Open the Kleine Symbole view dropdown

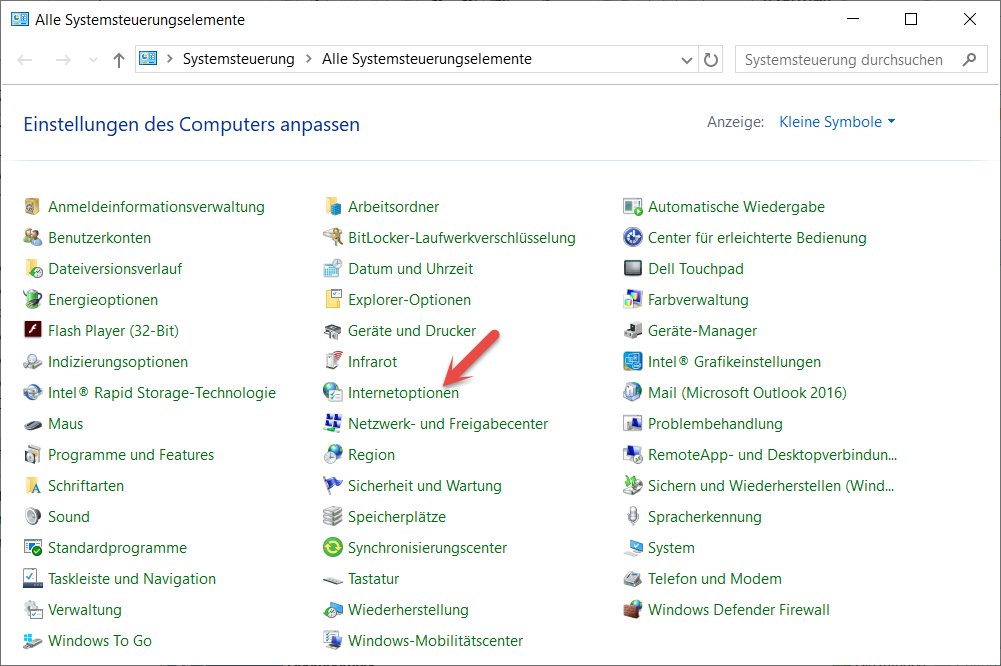[837, 122]
